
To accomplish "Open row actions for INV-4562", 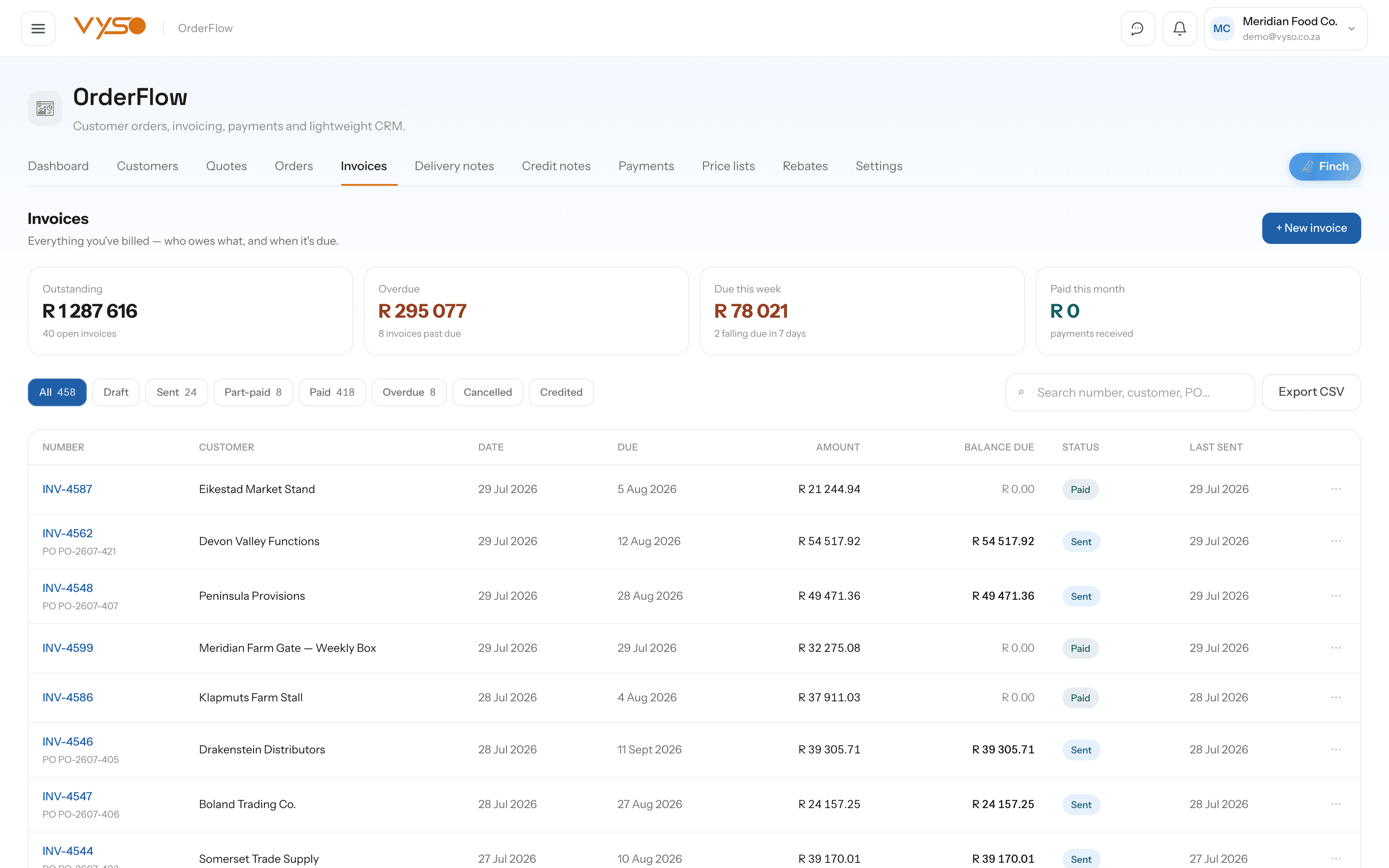I will coord(1336,541).
